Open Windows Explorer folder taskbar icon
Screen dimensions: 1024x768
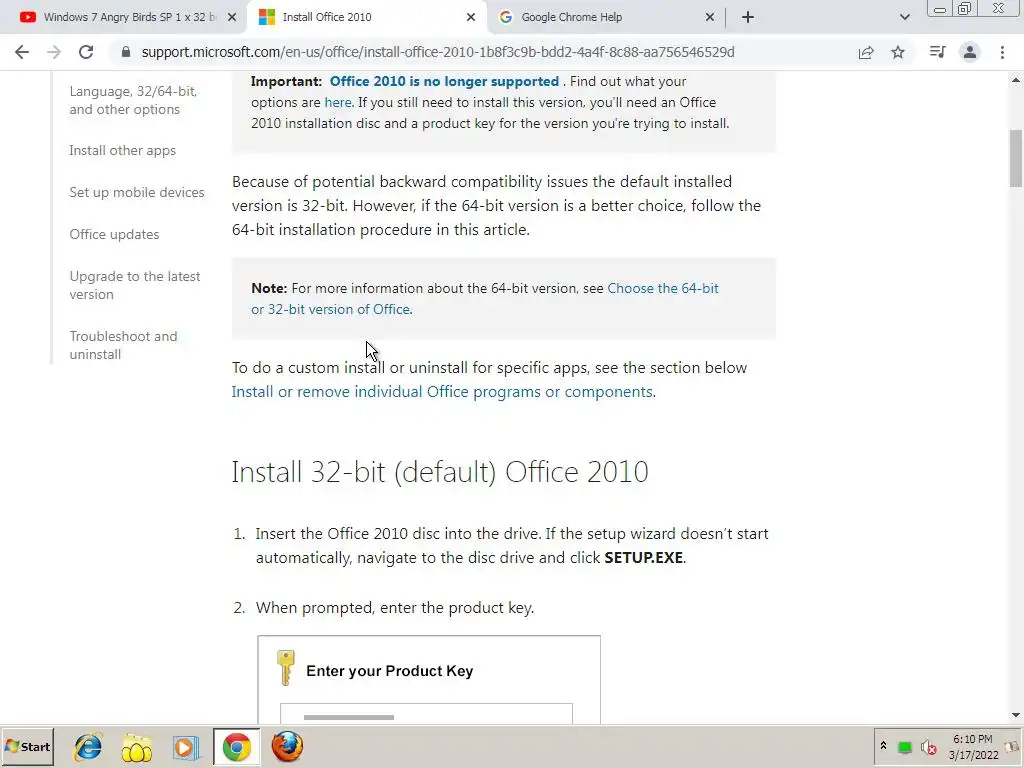[x=136, y=747]
